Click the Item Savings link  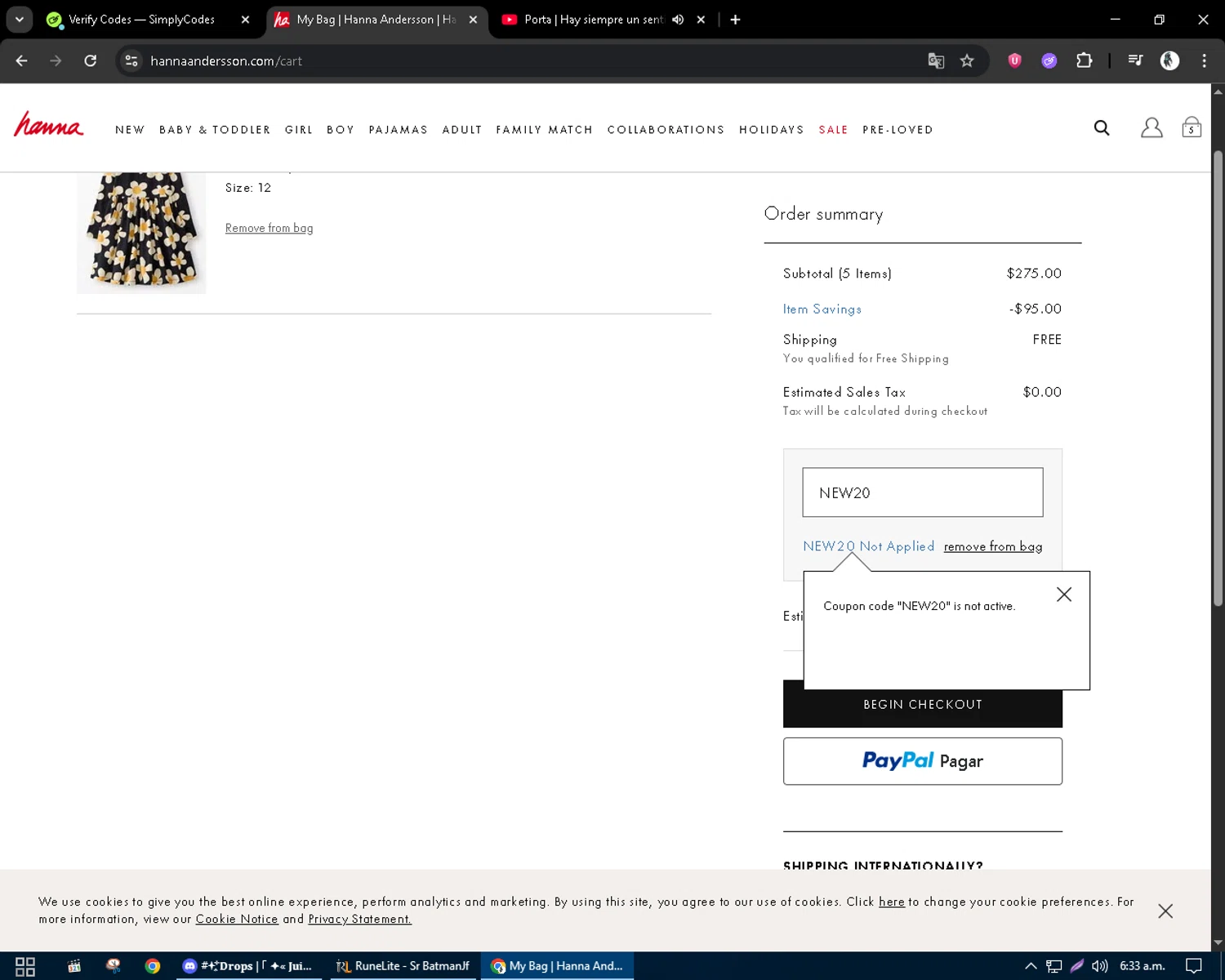tap(822, 309)
